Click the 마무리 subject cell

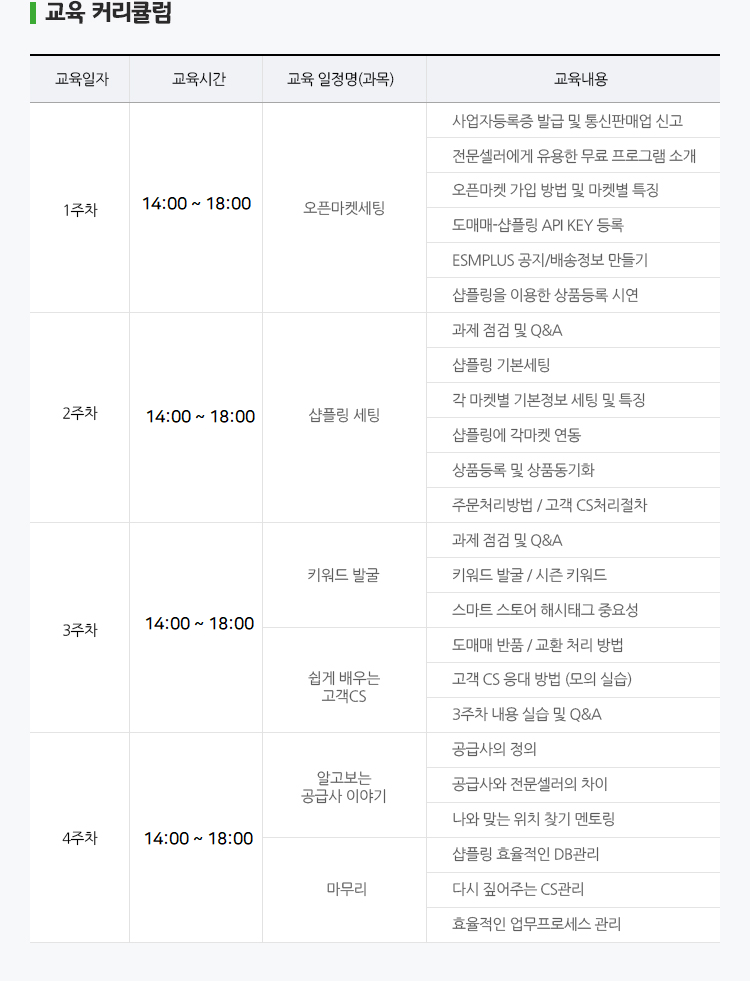346,888
